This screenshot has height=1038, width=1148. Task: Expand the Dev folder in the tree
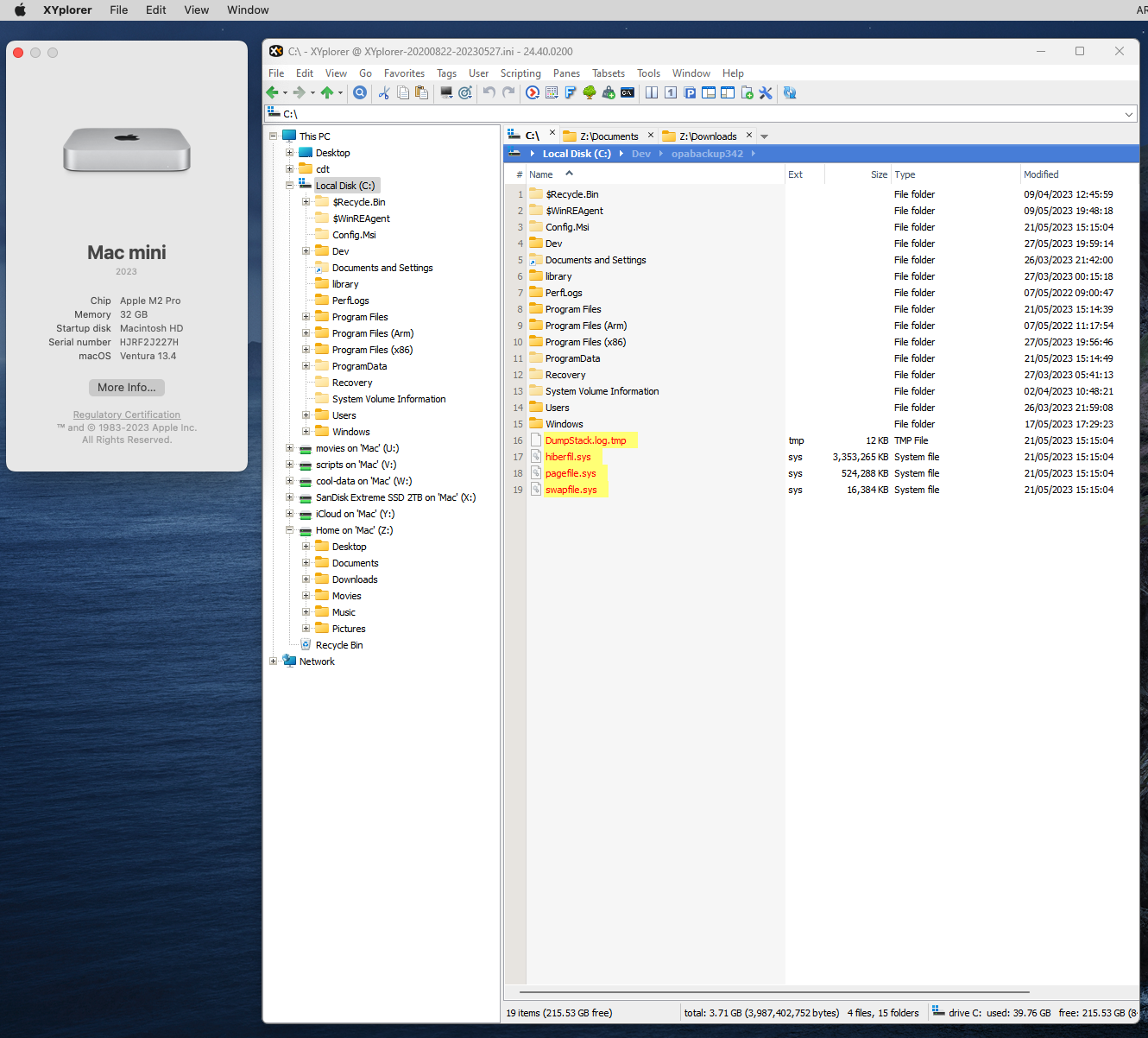(x=306, y=250)
